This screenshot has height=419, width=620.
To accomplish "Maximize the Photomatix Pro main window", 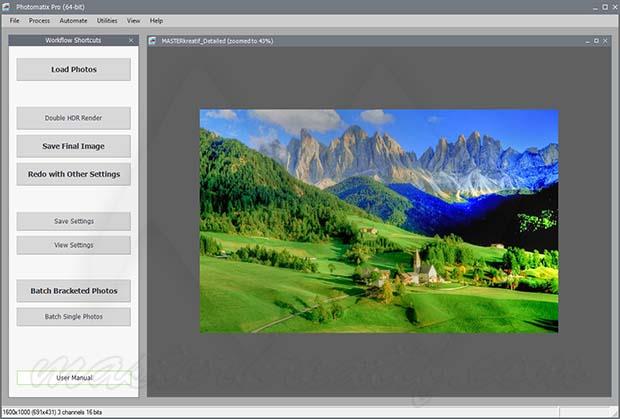I will pyautogui.click(x=605, y=7).
